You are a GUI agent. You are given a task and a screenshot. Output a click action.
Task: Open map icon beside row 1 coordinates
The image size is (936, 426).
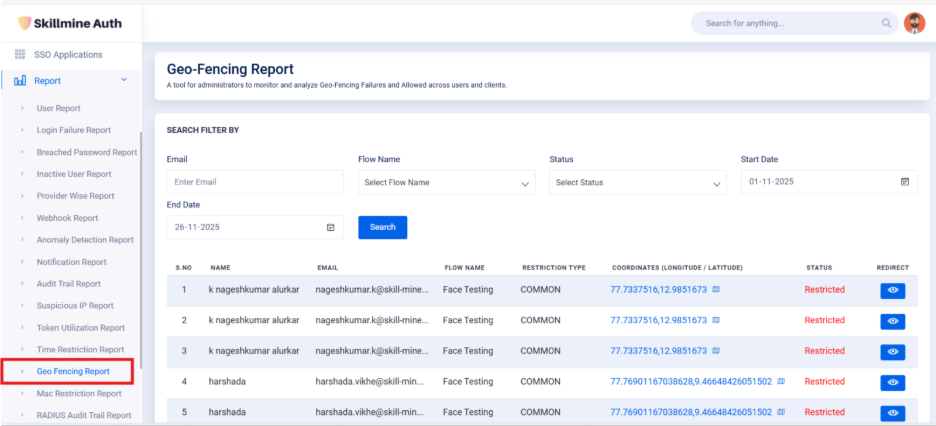point(716,290)
